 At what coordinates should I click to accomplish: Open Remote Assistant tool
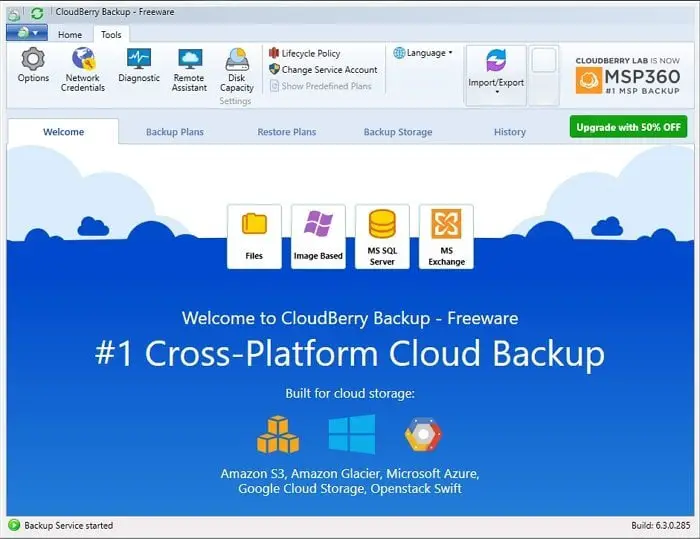point(189,69)
